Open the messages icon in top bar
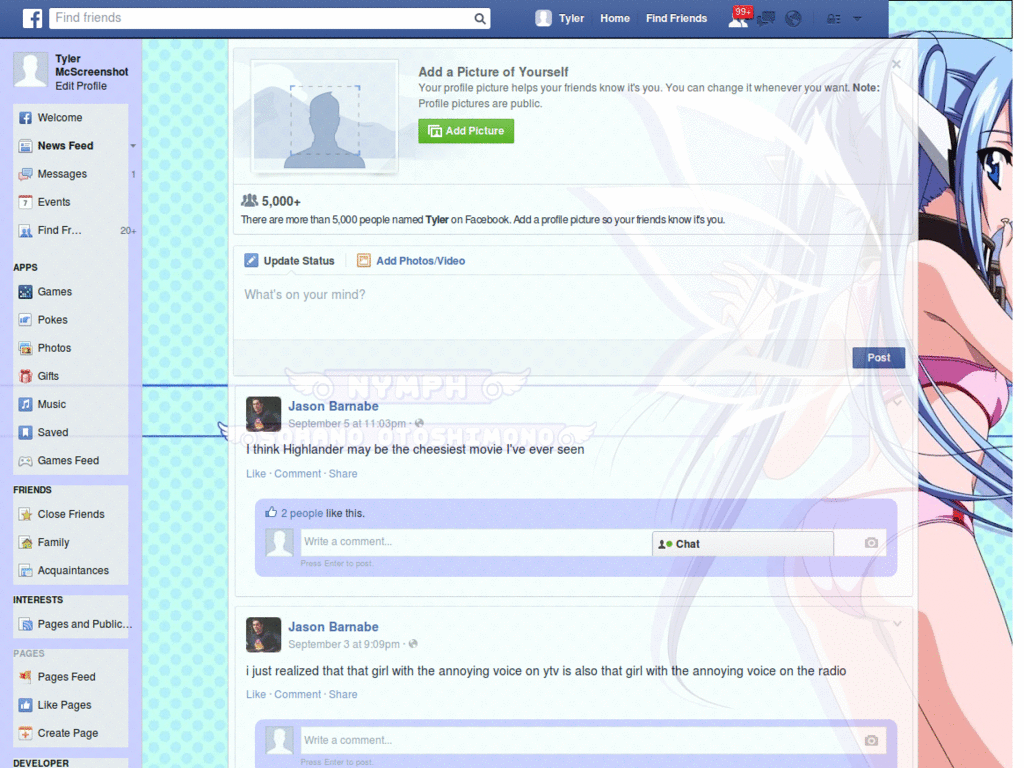1024x768 pixels. (765, 19)
